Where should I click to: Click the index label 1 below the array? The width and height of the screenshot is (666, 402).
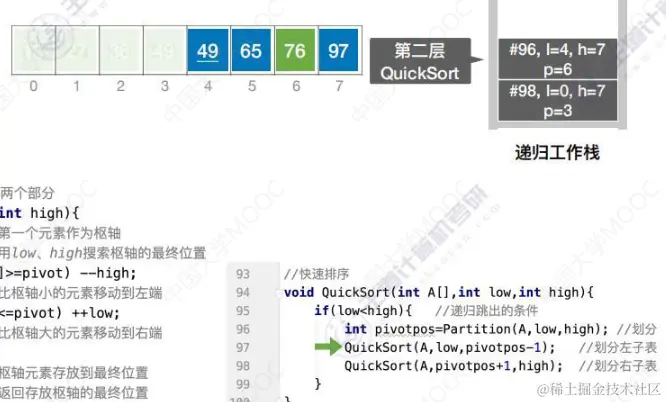click(76, 86)
